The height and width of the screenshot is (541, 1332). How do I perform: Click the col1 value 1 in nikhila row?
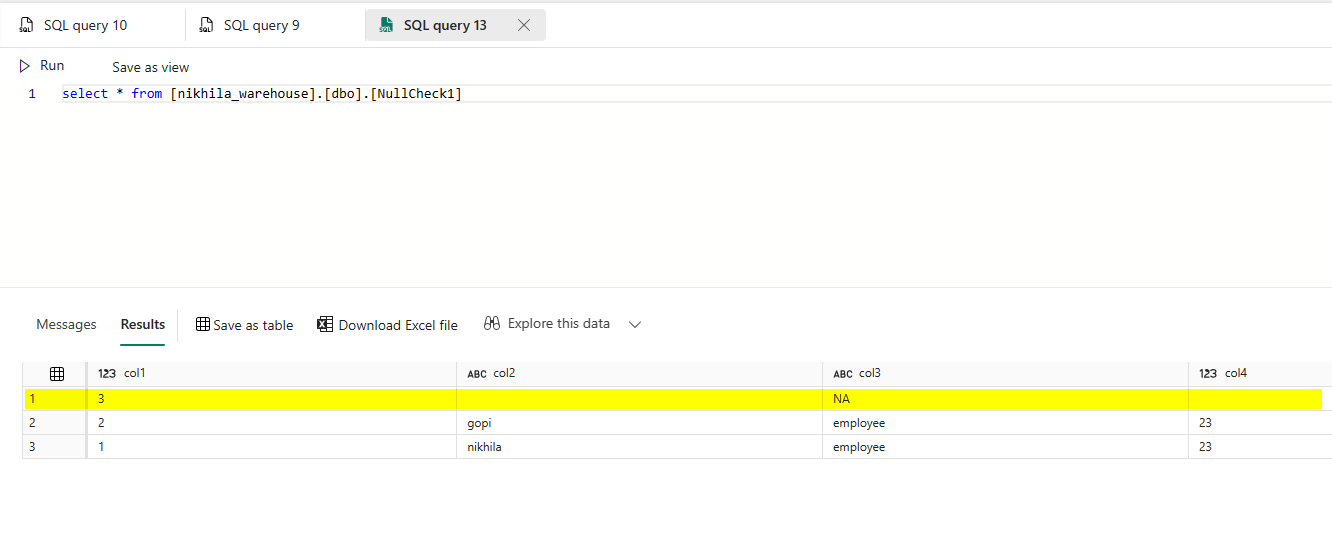(271, 447)
